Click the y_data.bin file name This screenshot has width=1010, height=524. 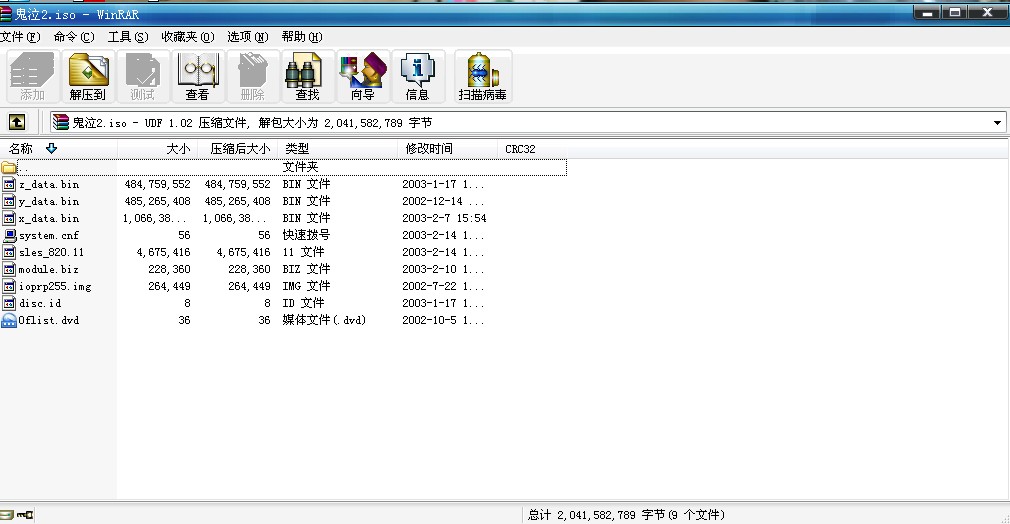click(x=49, y=201)
